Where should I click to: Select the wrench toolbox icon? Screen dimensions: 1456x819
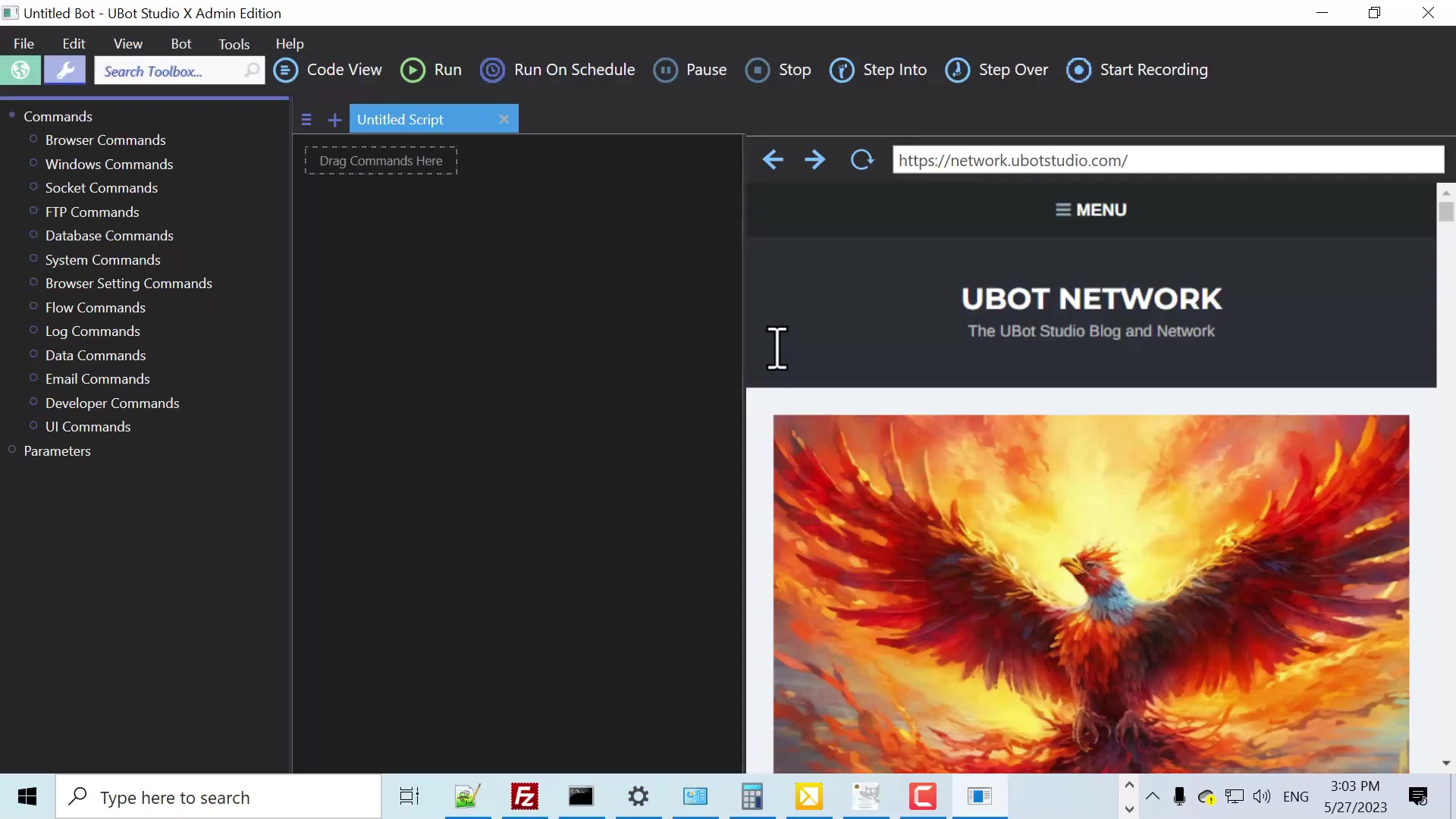click(x=64, y=71)
